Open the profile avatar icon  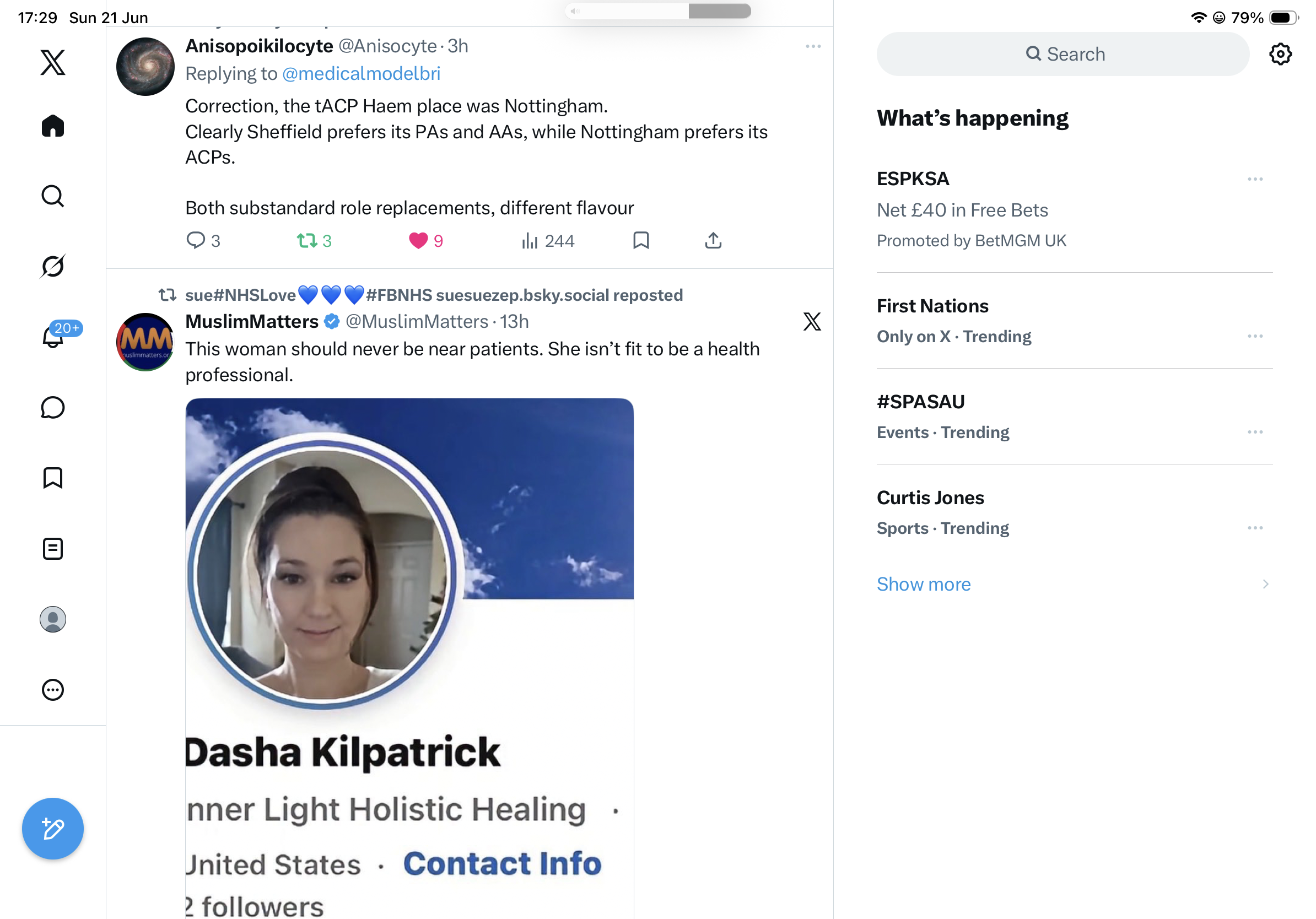tap(53, 619)
